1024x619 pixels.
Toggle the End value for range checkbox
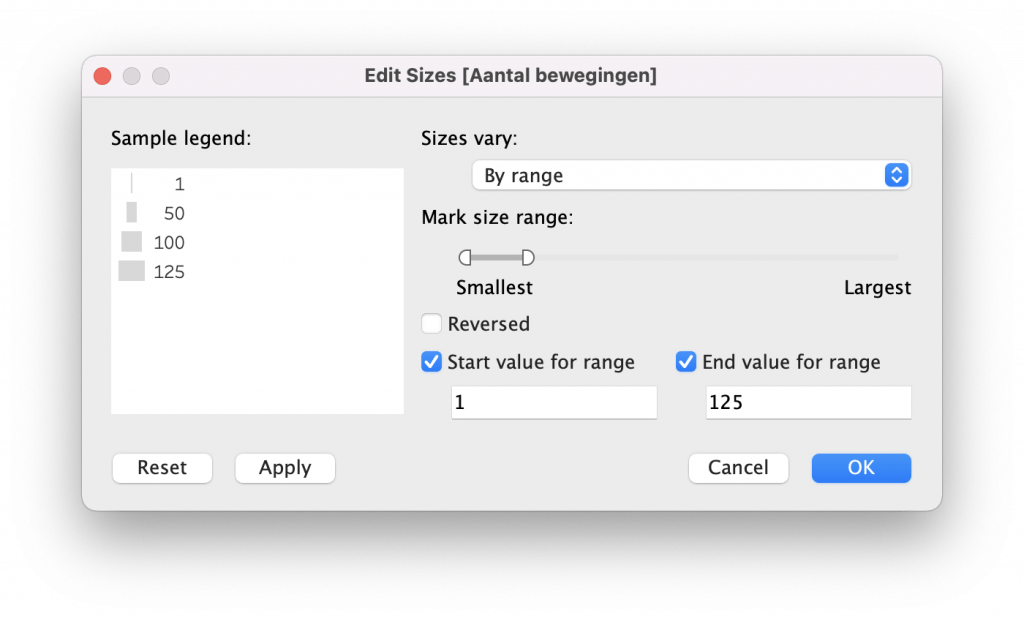pyautogui.click(x=686, y=362)
